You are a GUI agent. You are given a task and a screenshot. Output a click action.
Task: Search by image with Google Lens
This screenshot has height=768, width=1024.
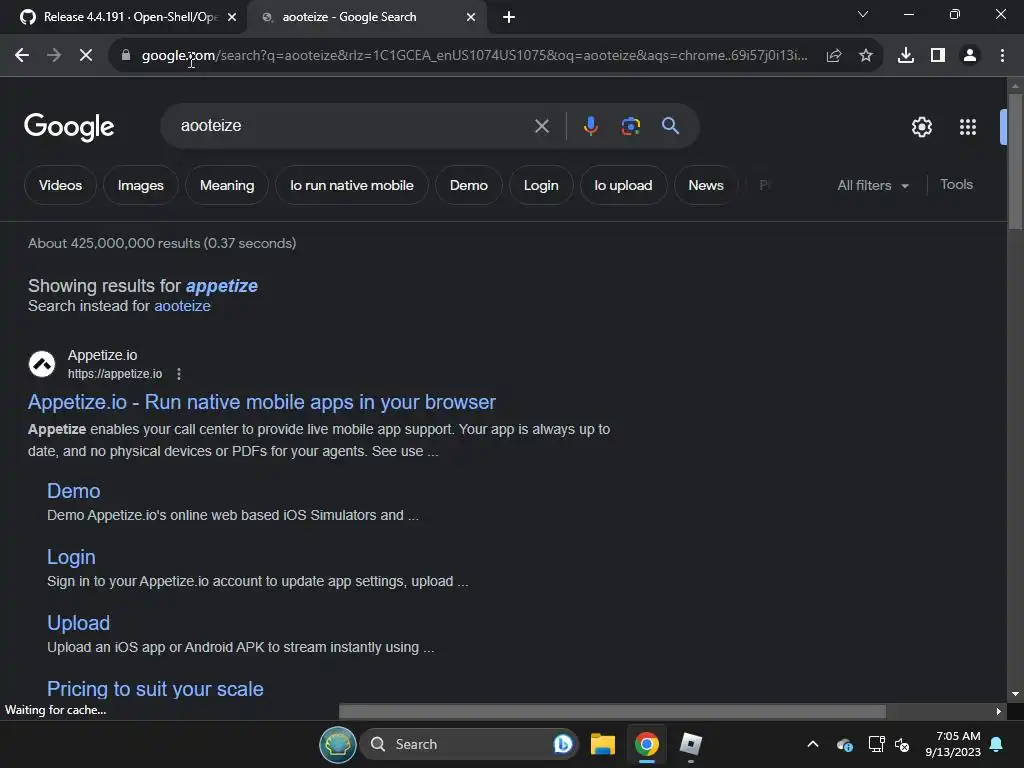click(x=631, y=125)
